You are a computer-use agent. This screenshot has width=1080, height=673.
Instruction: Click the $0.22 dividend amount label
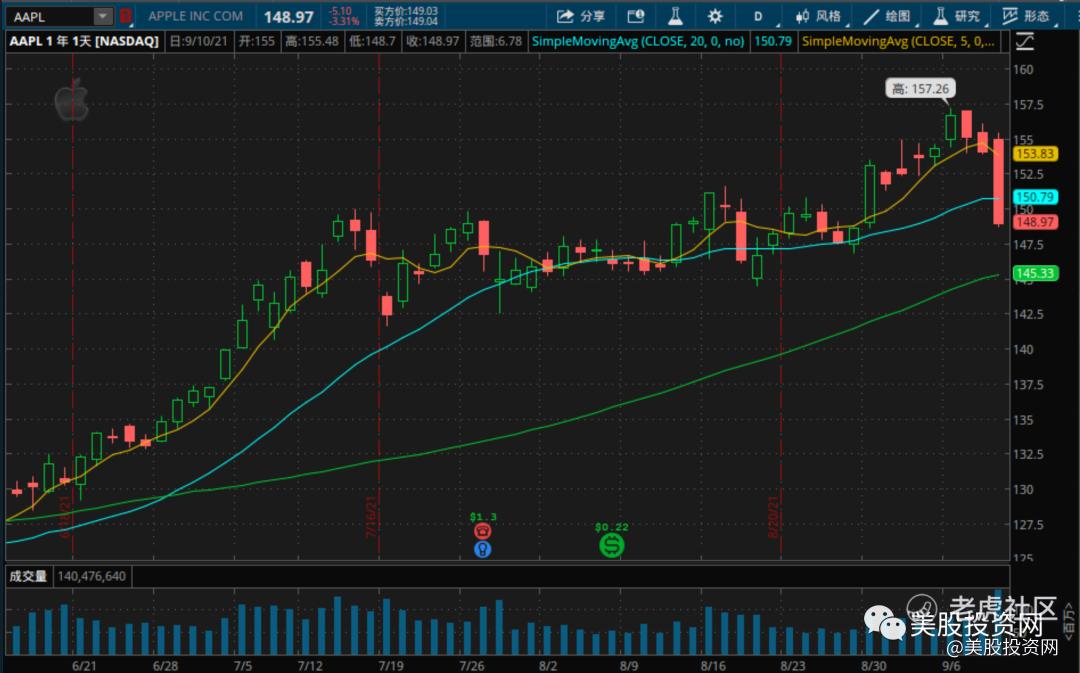tap(612, 527)
